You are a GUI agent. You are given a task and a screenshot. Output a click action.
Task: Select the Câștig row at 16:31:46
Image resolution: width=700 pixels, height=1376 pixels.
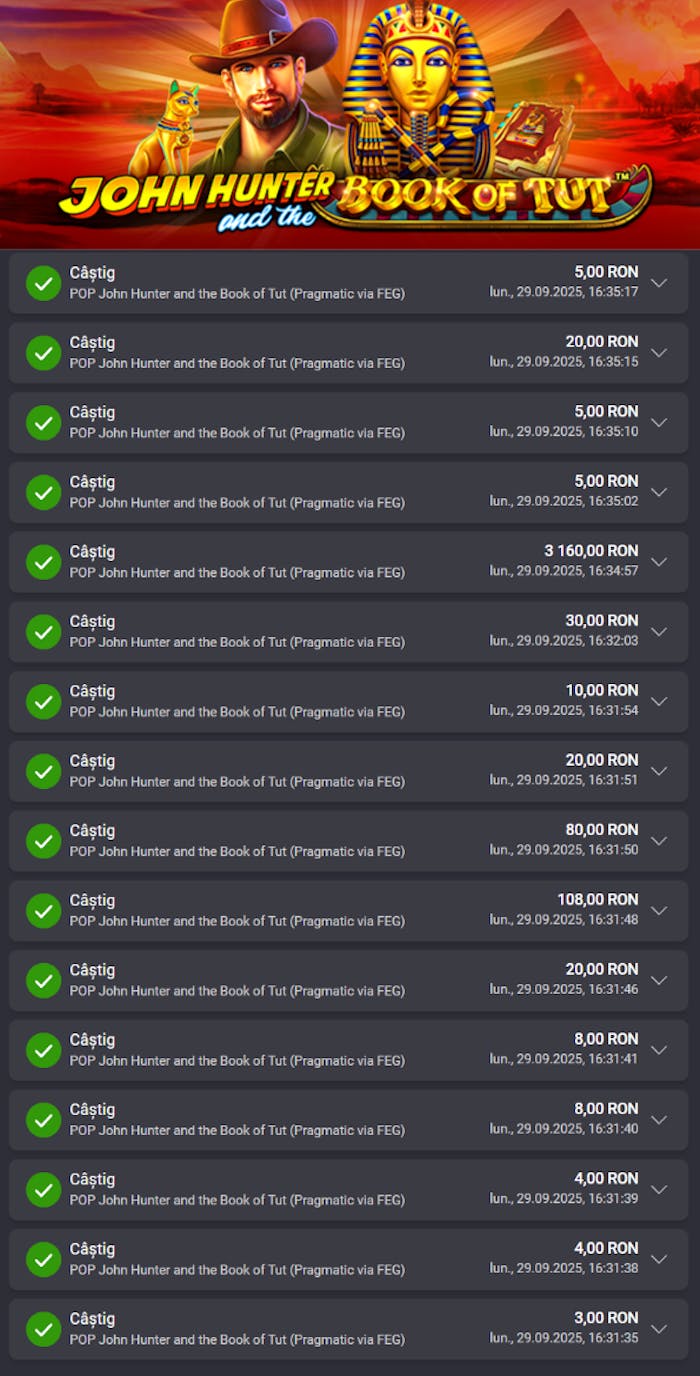point(348,981)
